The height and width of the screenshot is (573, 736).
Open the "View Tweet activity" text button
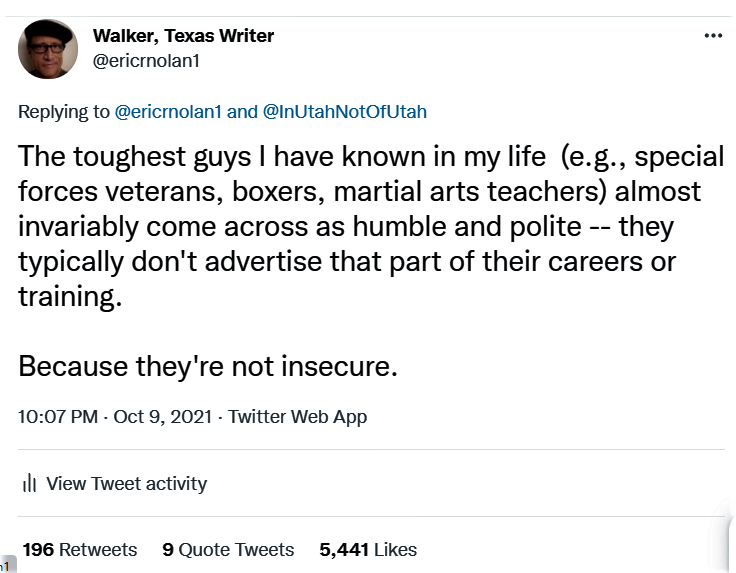[x=126, y=484]
